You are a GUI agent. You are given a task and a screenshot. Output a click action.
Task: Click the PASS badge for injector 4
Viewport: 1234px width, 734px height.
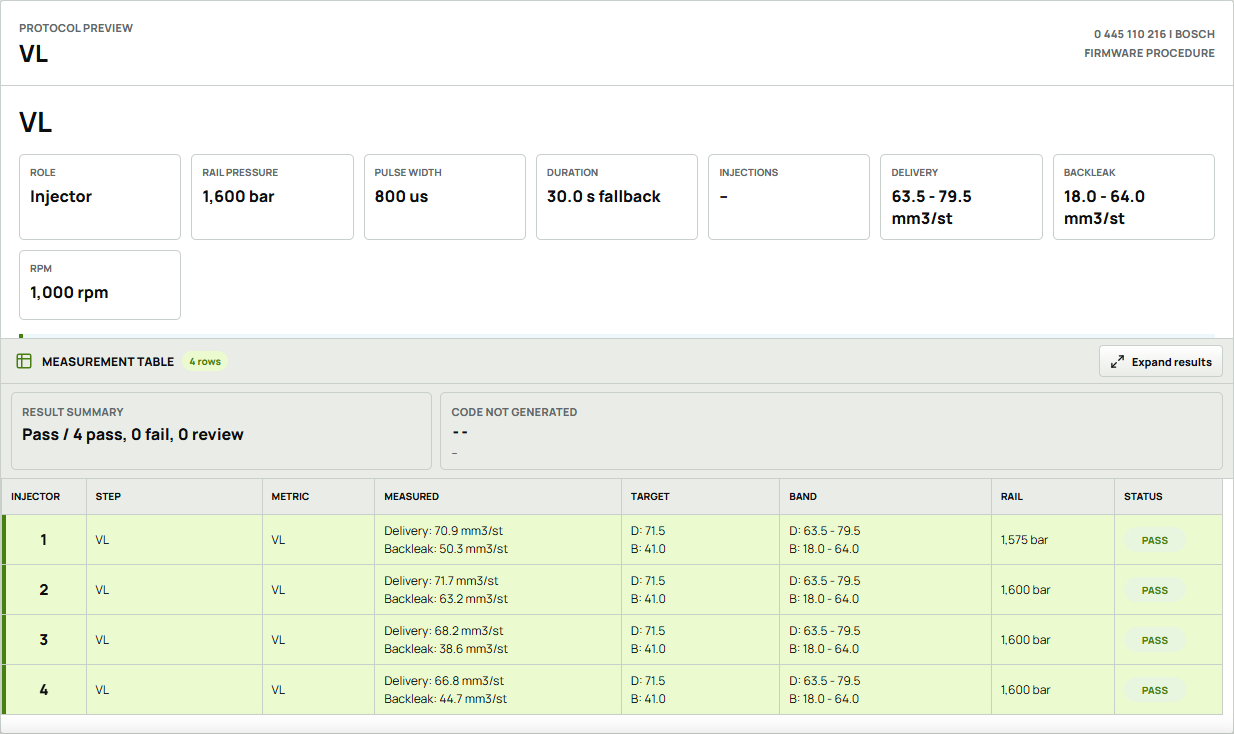(1155, 690)
